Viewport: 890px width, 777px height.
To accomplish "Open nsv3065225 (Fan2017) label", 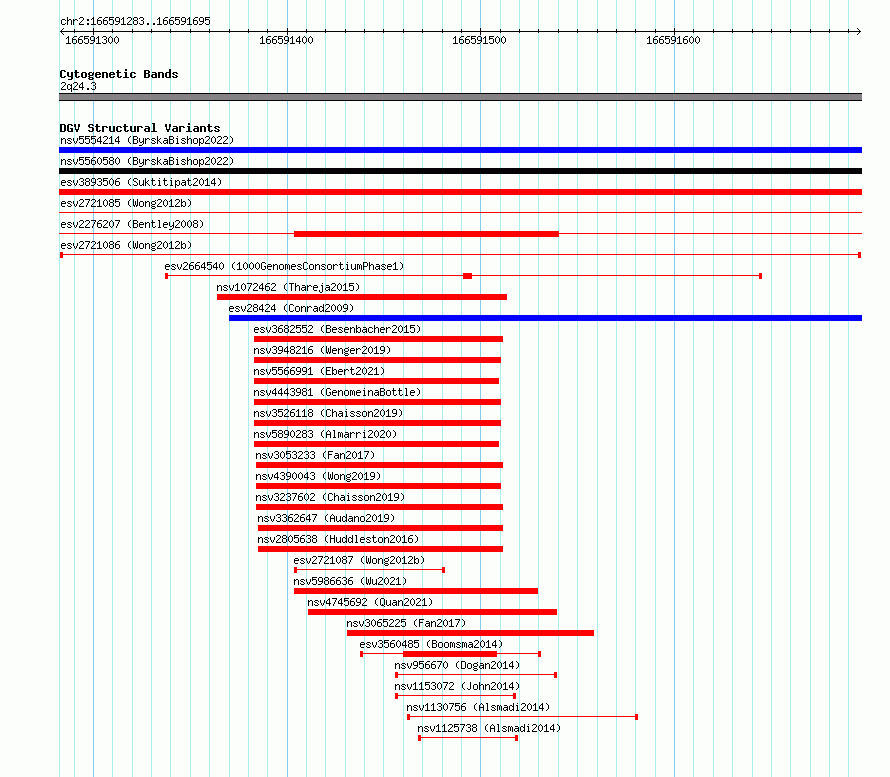I will tap(406, 623).
